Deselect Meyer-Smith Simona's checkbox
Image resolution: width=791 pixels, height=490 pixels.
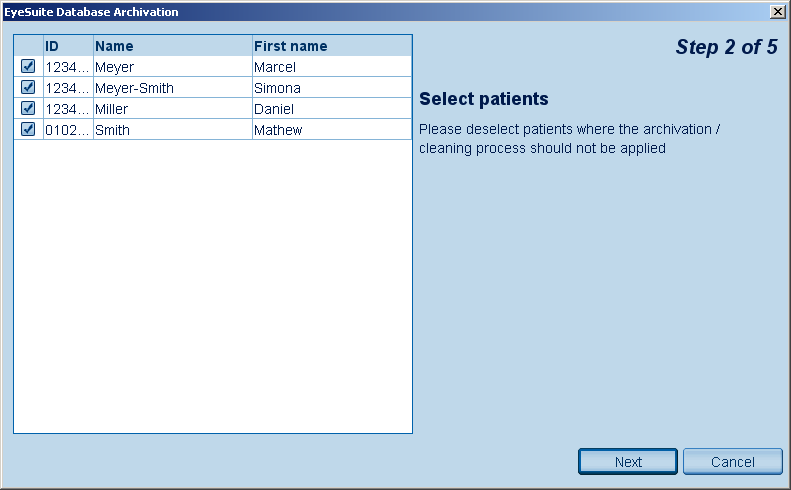pos(28,87)
